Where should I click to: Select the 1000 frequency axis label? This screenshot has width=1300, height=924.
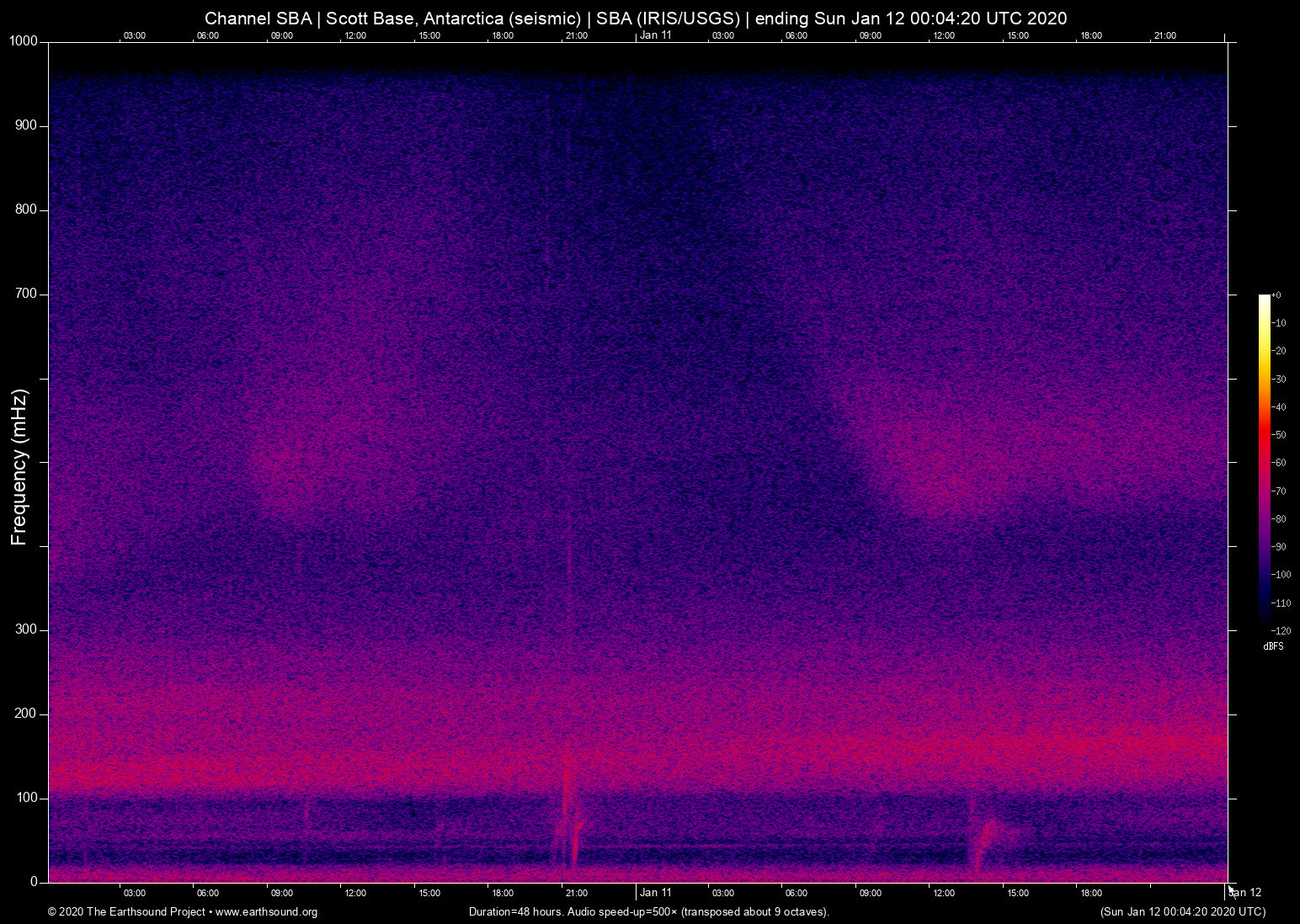[x=24, y=41]
